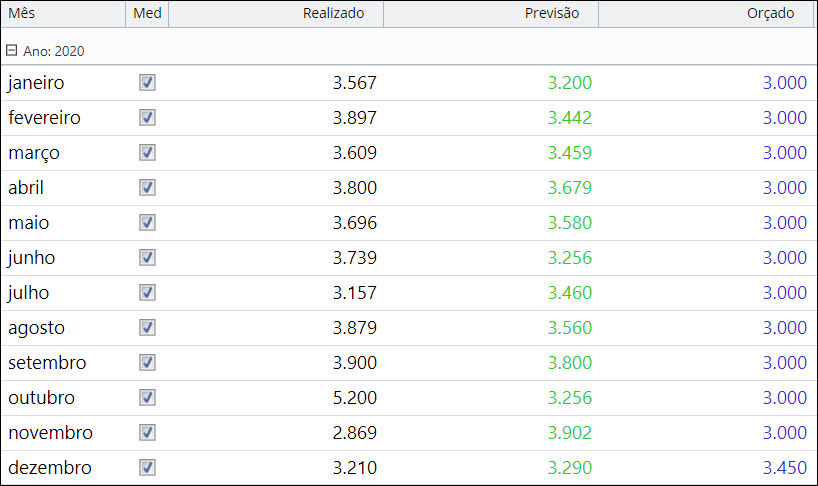Uncheck the dezembro Med checkbox
This screenshot has width=818, height=486.
point(147,467)
